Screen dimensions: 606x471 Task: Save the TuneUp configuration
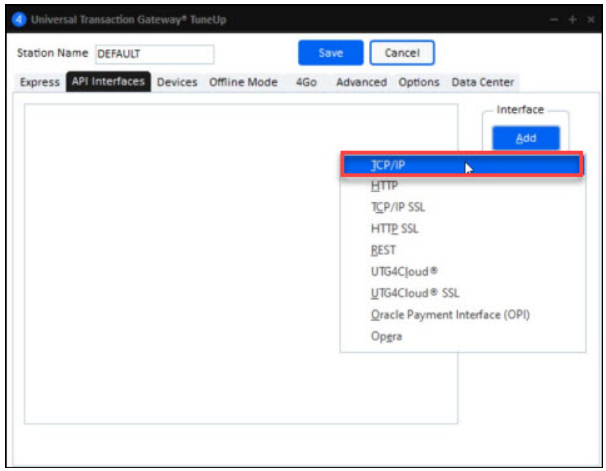coord(330,53)
